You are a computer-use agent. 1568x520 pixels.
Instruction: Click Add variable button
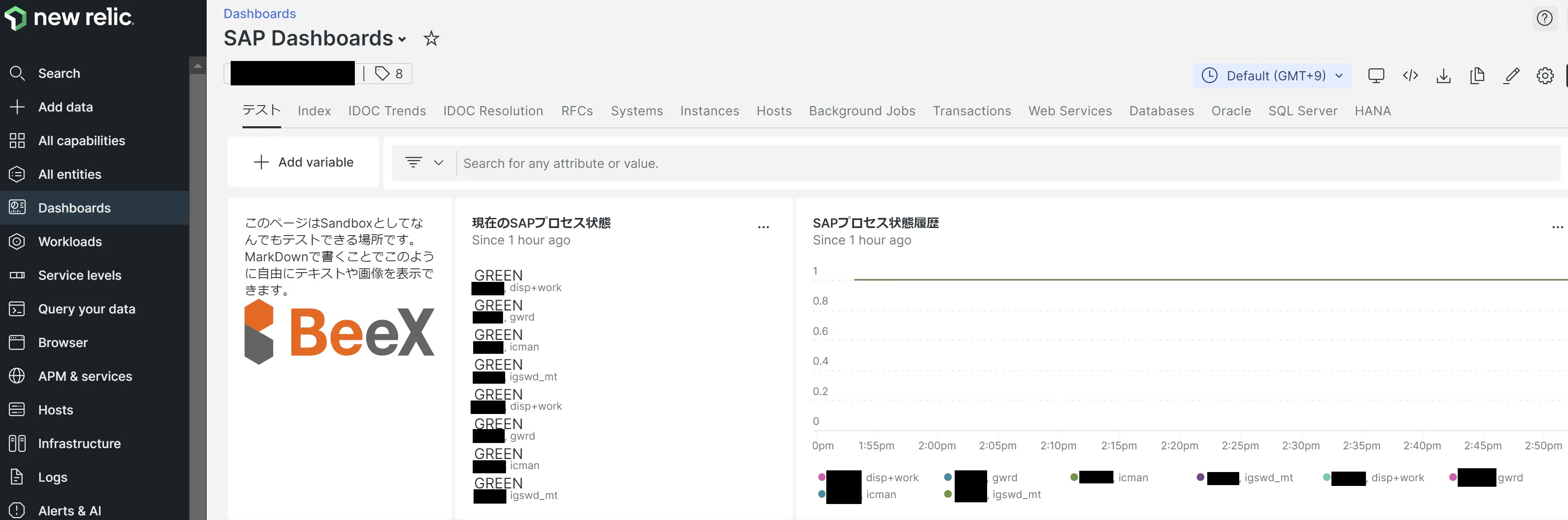point(303,162)
